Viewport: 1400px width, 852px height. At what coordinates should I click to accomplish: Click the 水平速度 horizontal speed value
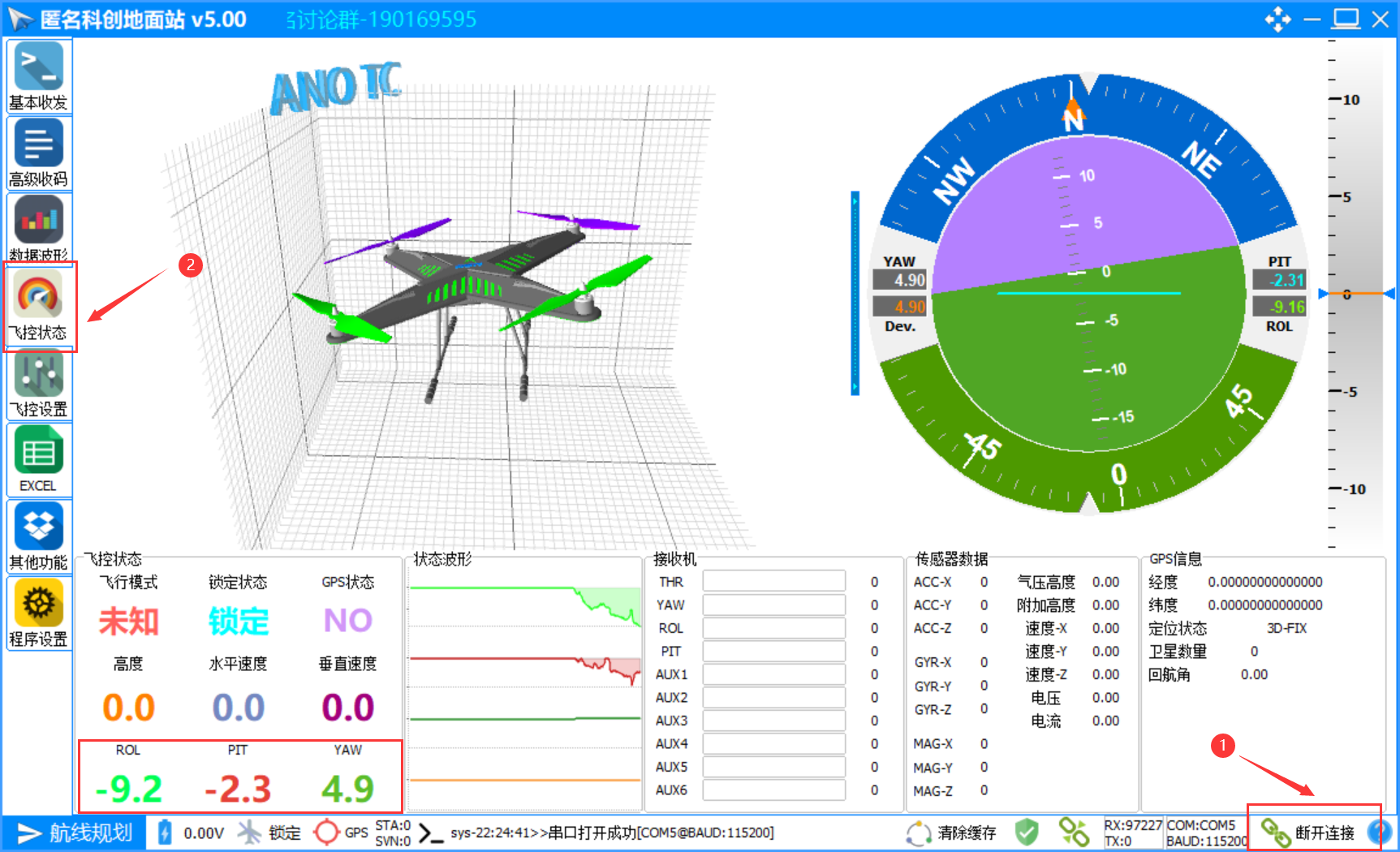[238, 708]
